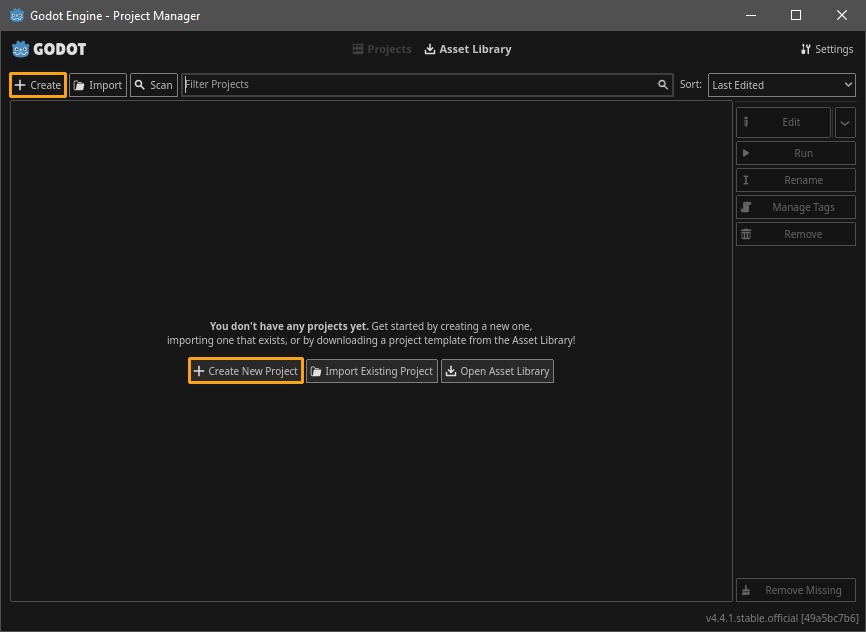Switch to the Asset Library tab
The width and height of the screenshot is (866, 632).
[468, 49]
